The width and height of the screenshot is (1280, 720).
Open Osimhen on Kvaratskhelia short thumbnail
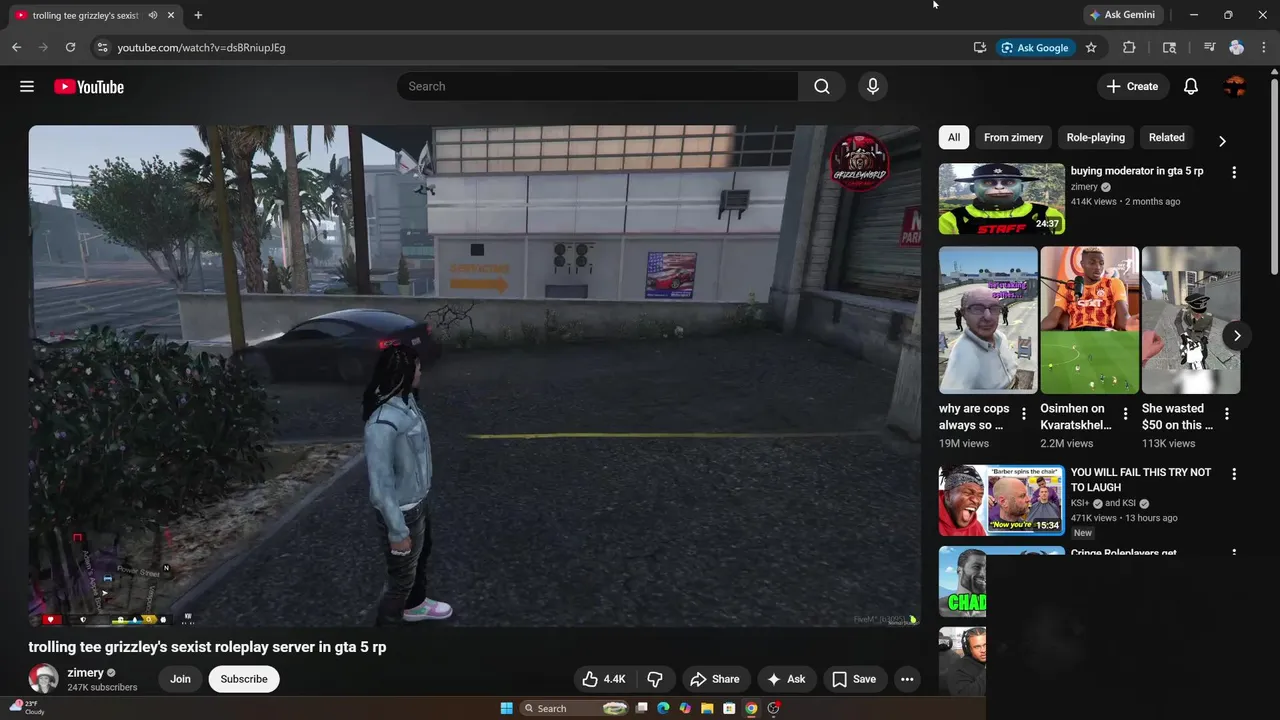pyautogui.click(x=1090, y=320)
